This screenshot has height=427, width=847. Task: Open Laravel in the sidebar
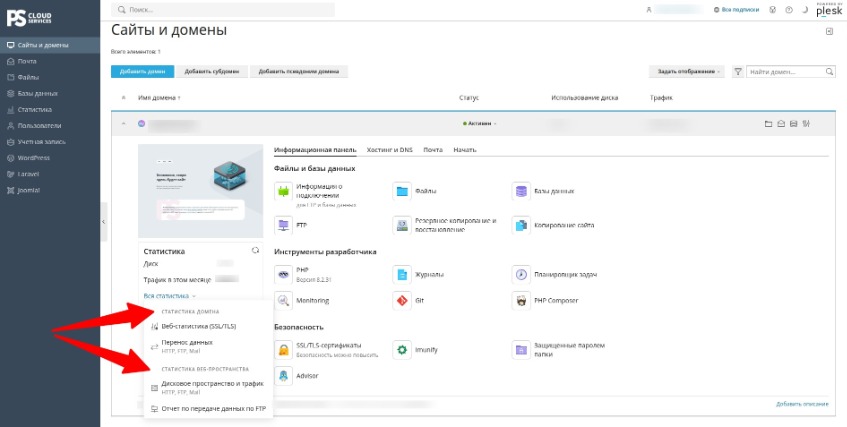50,175
